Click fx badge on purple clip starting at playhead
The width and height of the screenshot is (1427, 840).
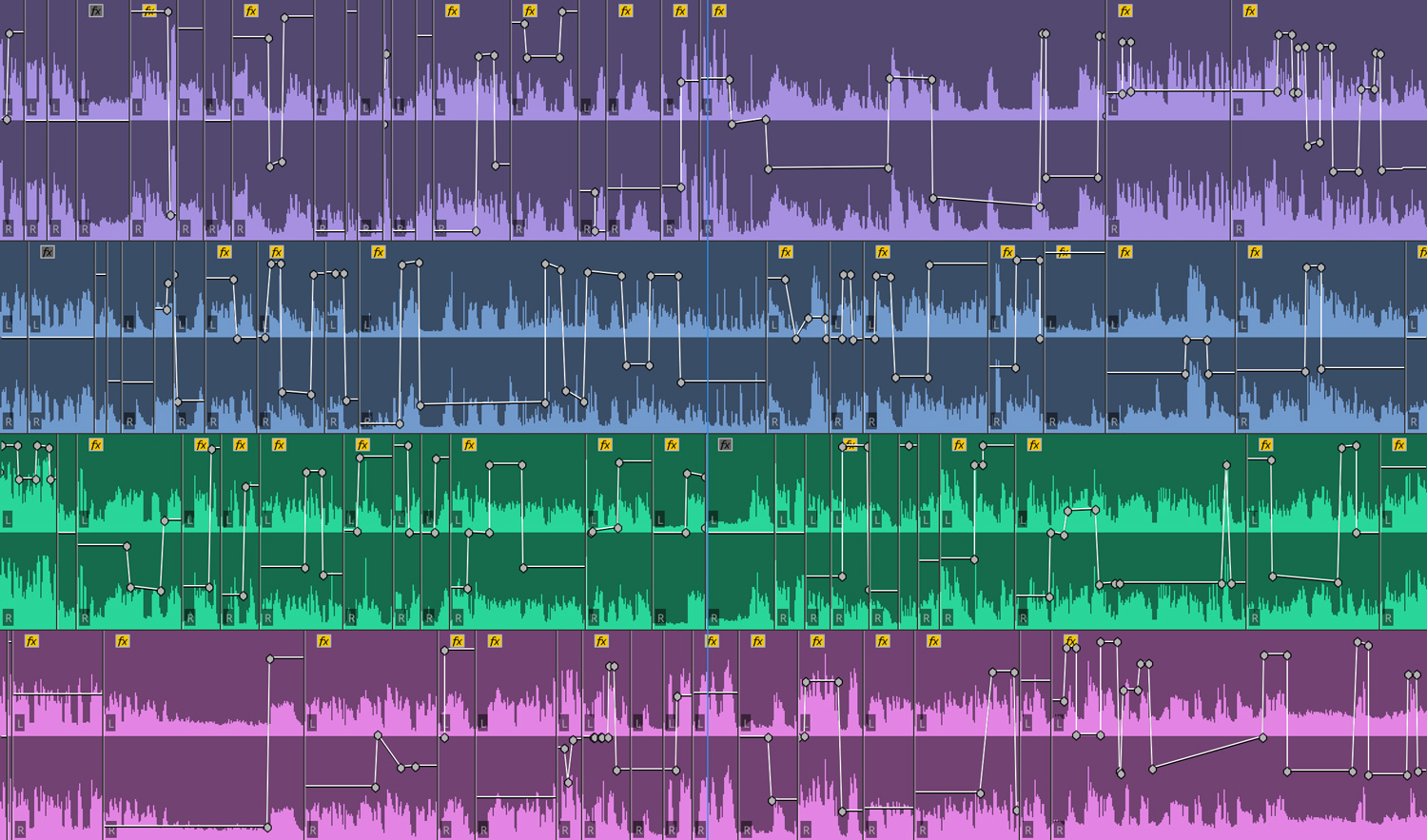[x=719, y=11]
